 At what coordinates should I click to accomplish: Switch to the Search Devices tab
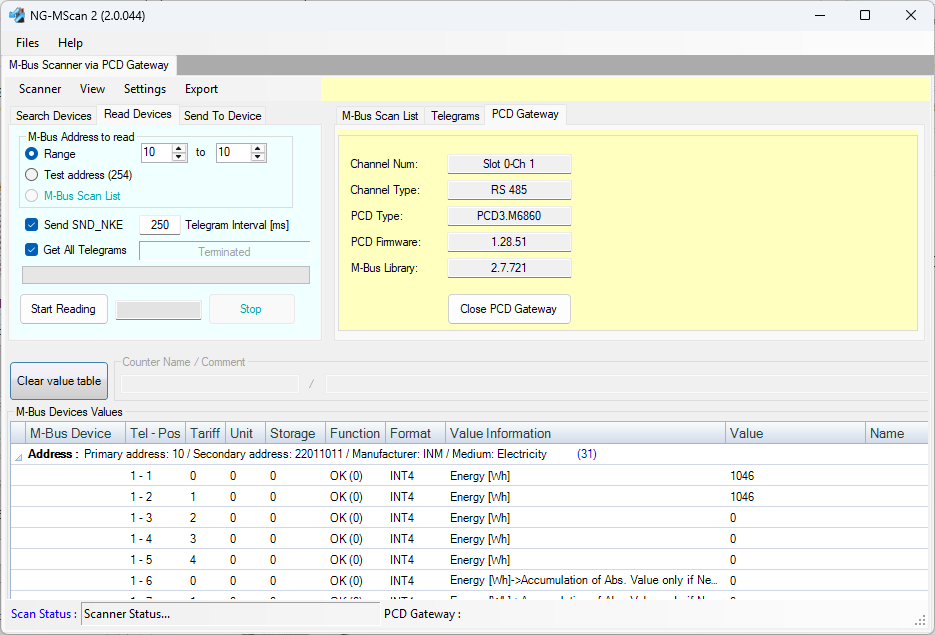(x=54, y=116)
